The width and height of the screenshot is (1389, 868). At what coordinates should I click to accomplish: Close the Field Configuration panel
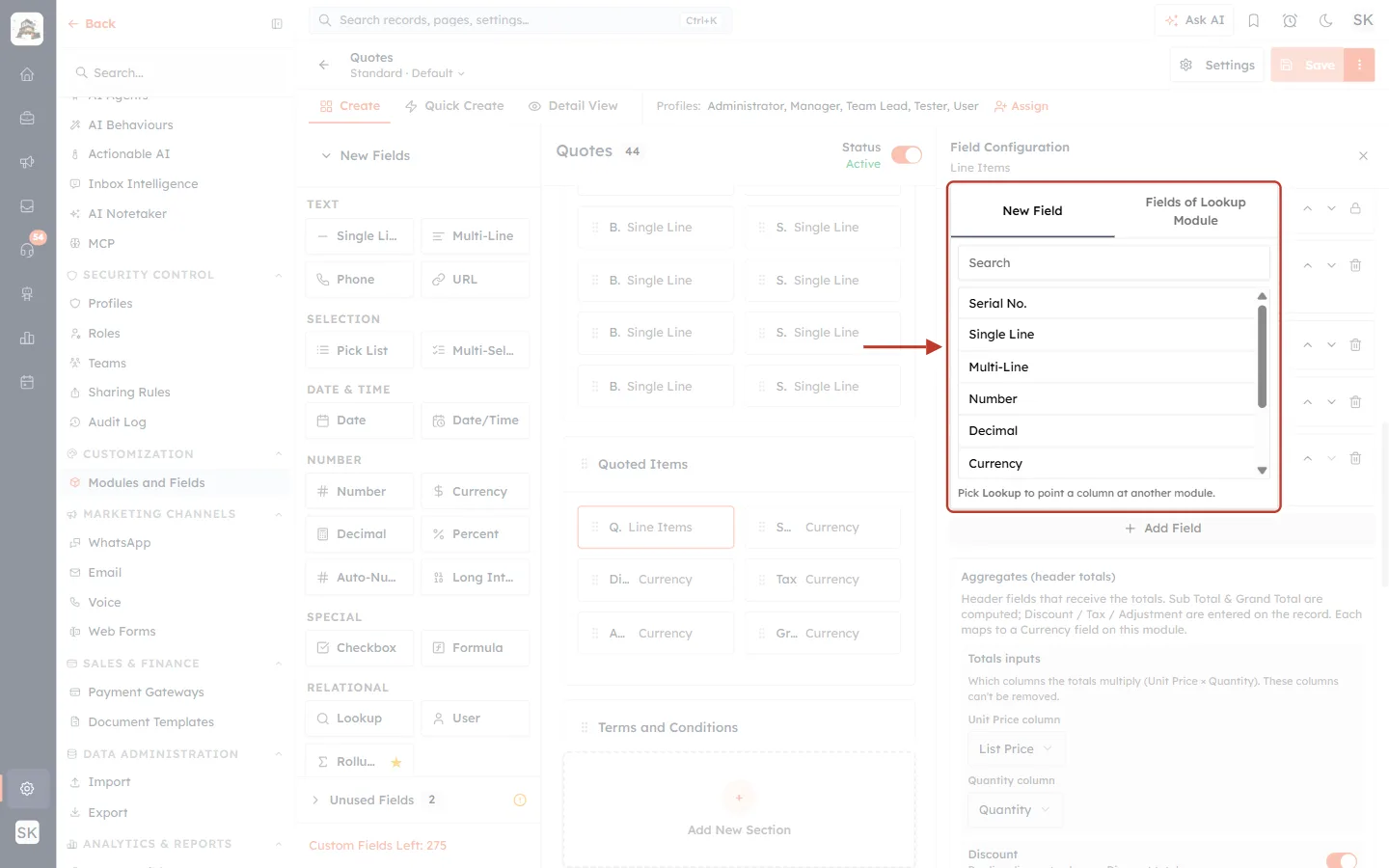(1363, 155)
